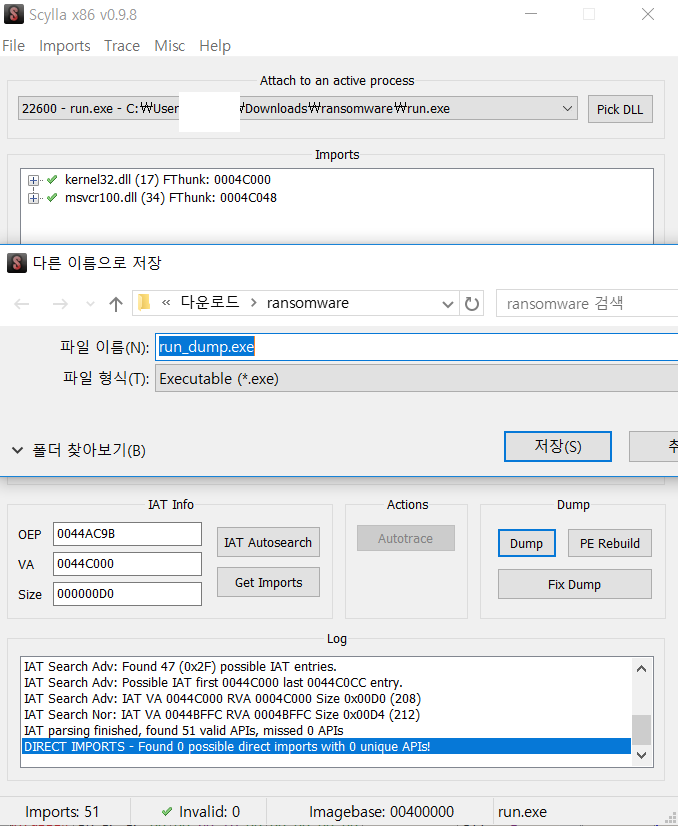
Task: Select the DIRECT IMPORTS log line
Action: coord(326,746)
